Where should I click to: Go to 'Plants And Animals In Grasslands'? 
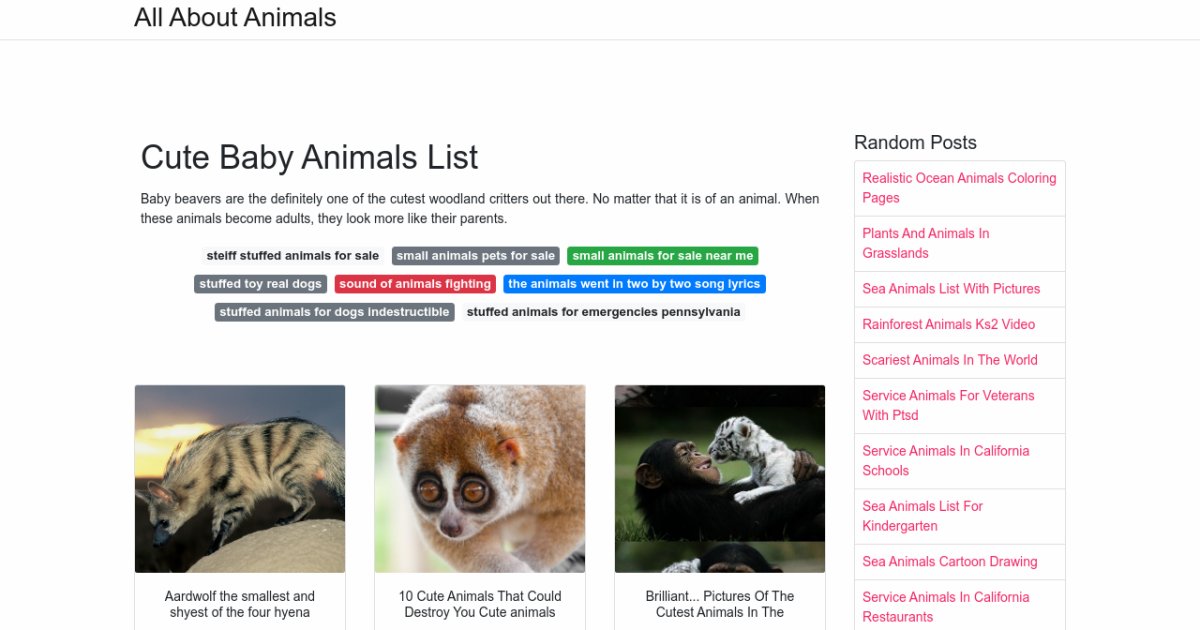tap(925, 243)
